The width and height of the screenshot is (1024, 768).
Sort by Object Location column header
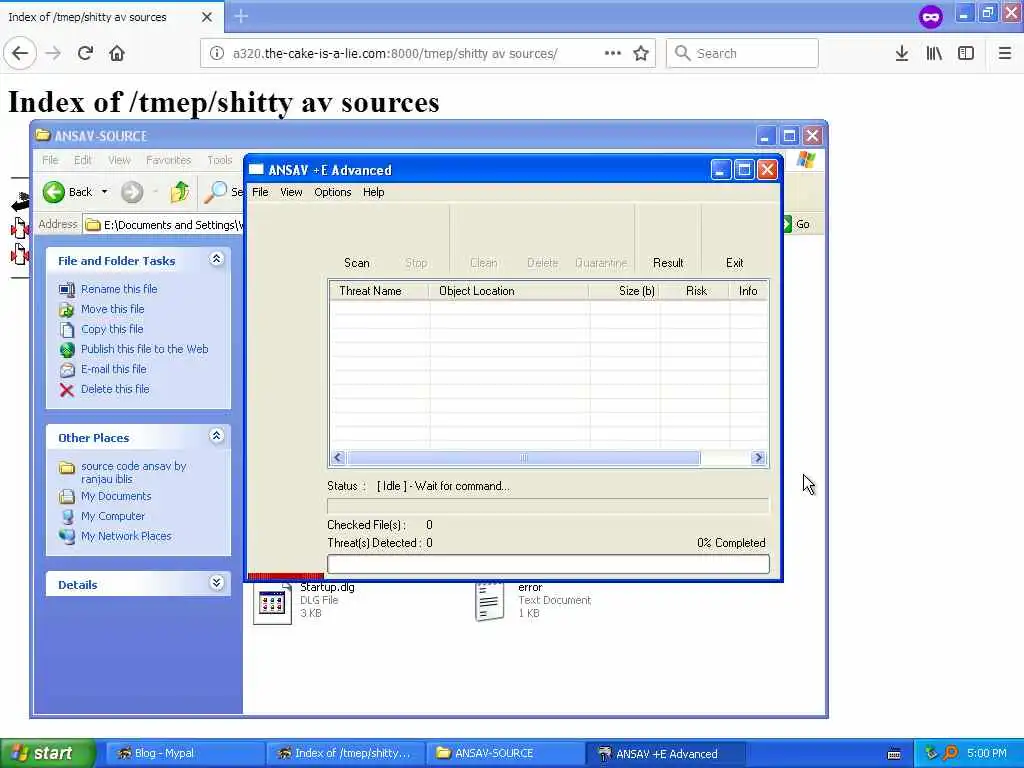pyautogui.click(x=509, y=291)
